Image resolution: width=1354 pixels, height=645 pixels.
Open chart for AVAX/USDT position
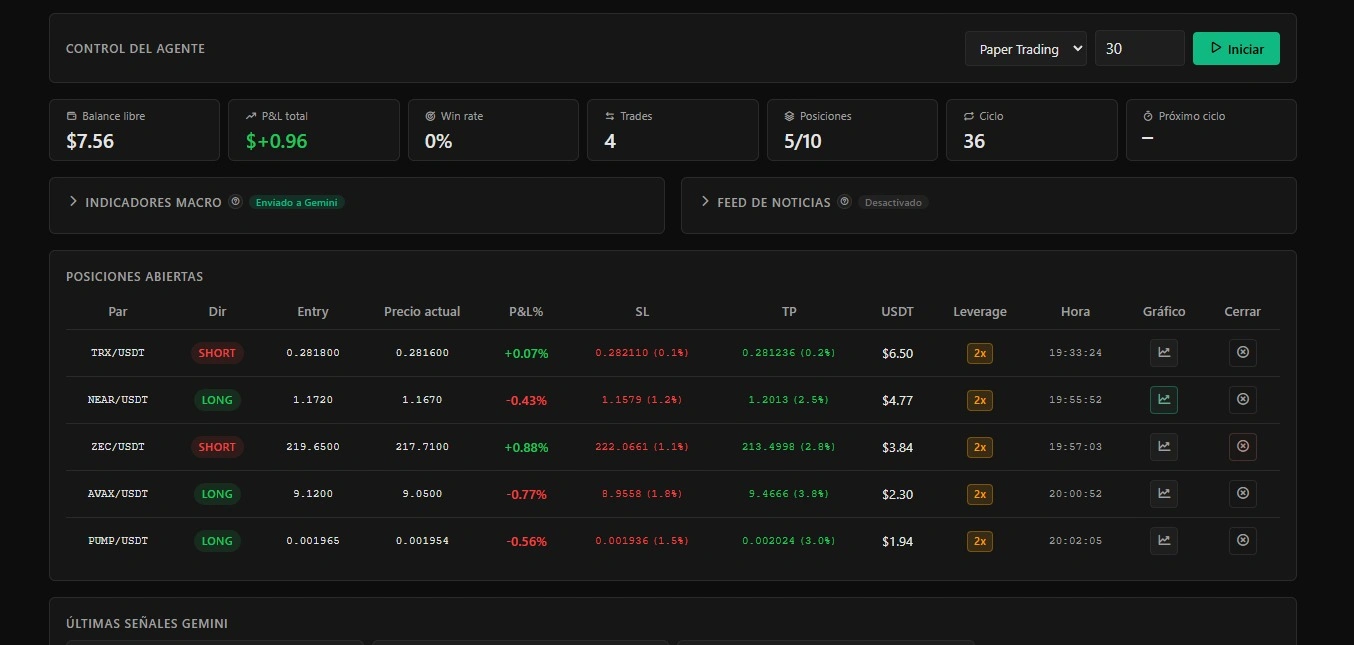1164,494
